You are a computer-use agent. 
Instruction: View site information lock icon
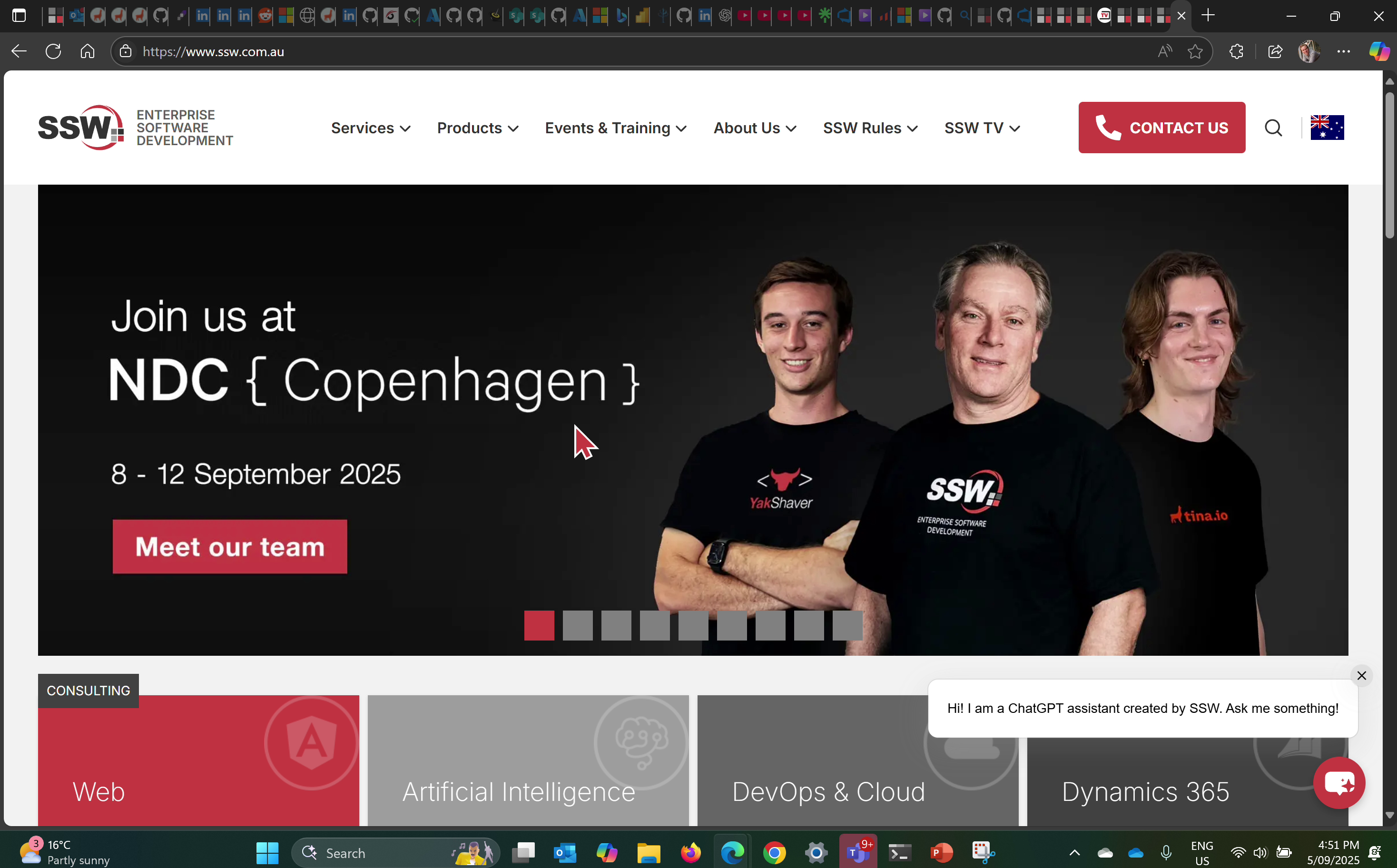[126, 52]
